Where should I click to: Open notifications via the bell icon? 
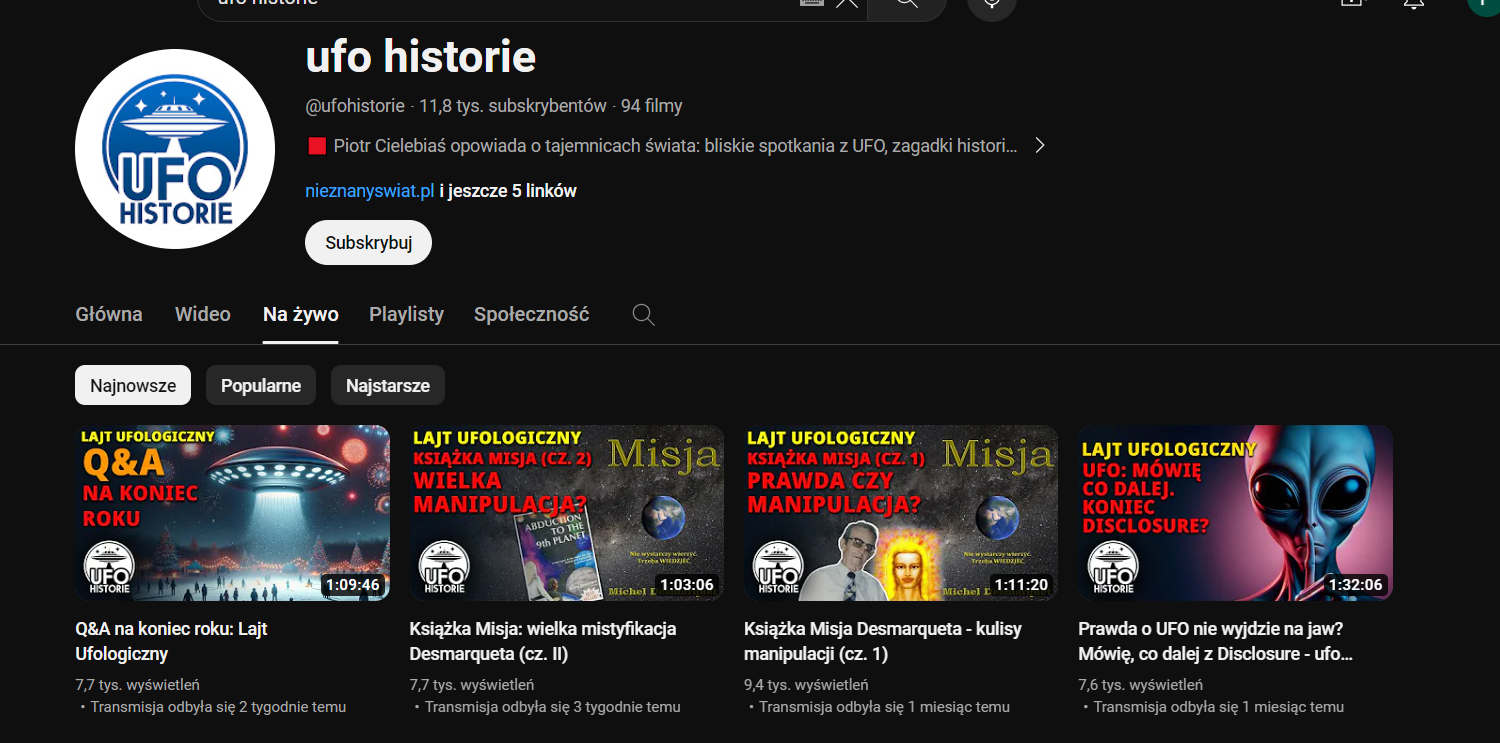point(1413,4)
